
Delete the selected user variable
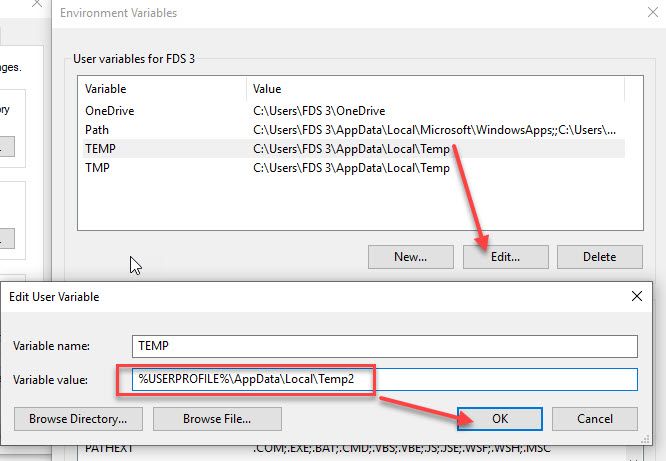click(x=599, y=257)
